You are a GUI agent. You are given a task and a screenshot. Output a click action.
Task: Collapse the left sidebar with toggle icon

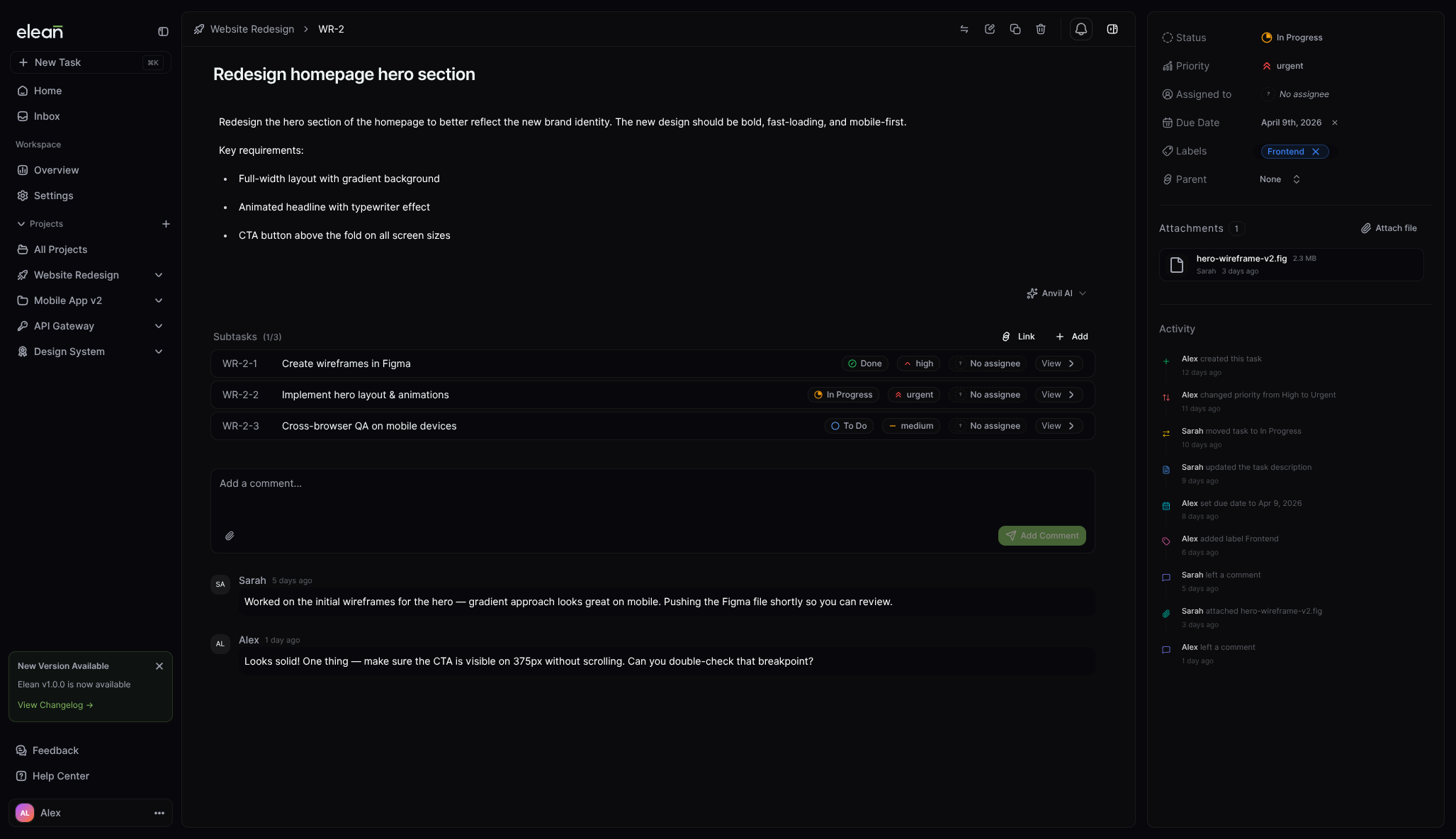163,31
